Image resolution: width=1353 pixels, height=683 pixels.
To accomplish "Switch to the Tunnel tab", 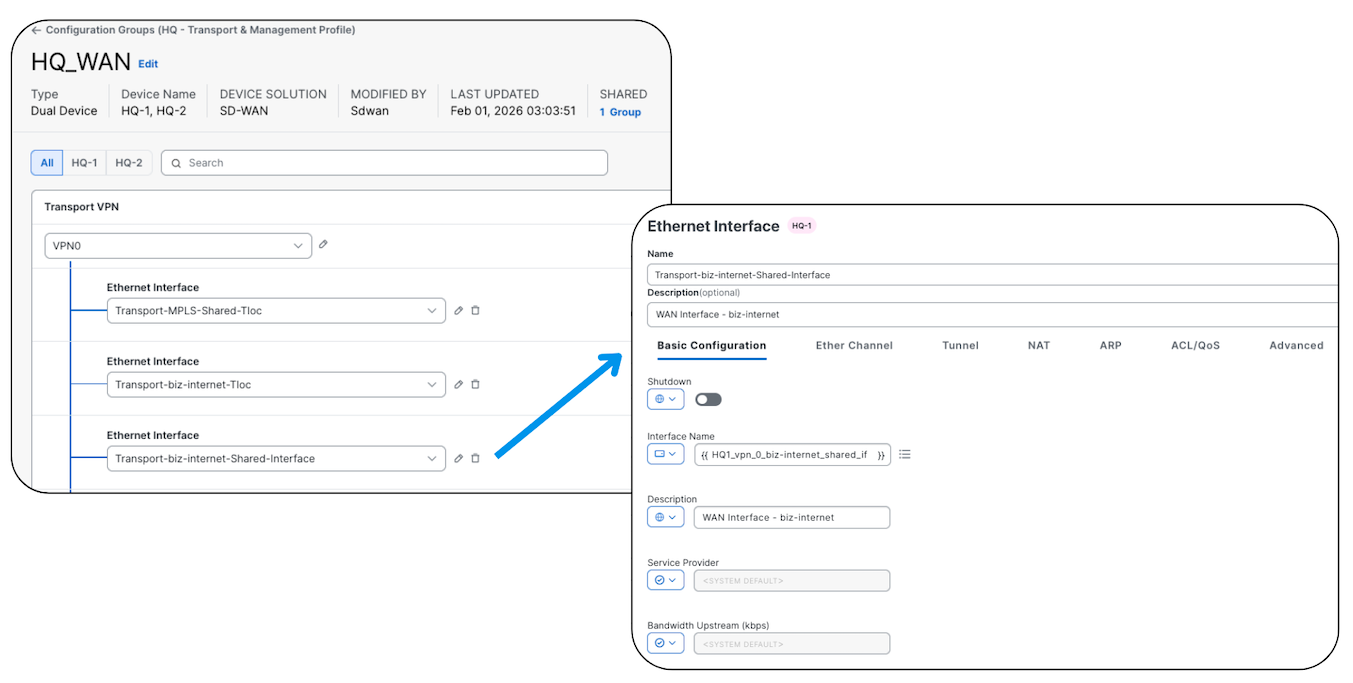I will [960, 345].
